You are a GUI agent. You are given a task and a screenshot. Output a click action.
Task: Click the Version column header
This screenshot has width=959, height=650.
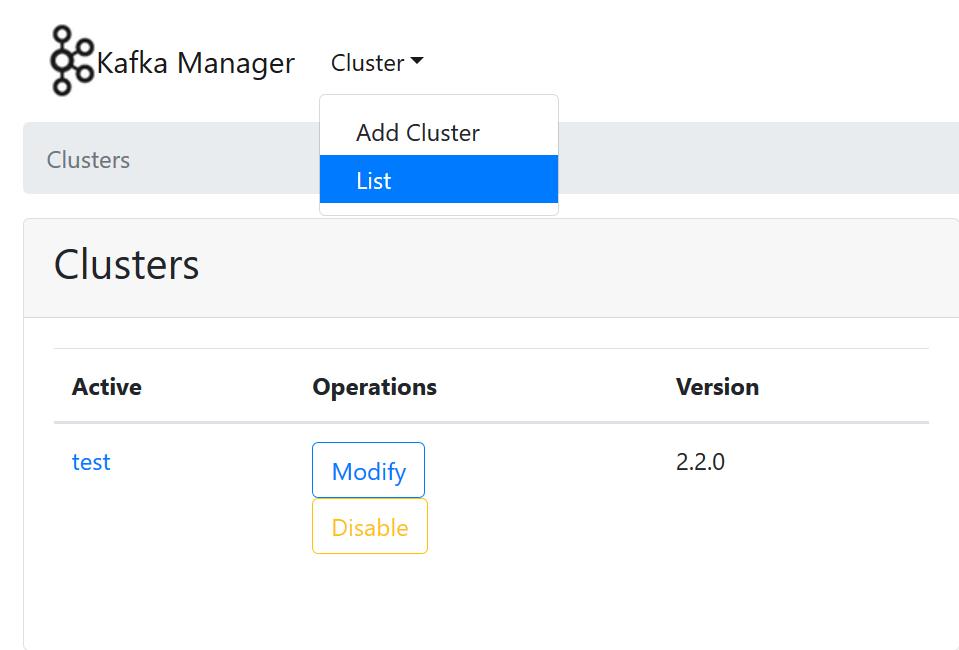coord(717,387)
